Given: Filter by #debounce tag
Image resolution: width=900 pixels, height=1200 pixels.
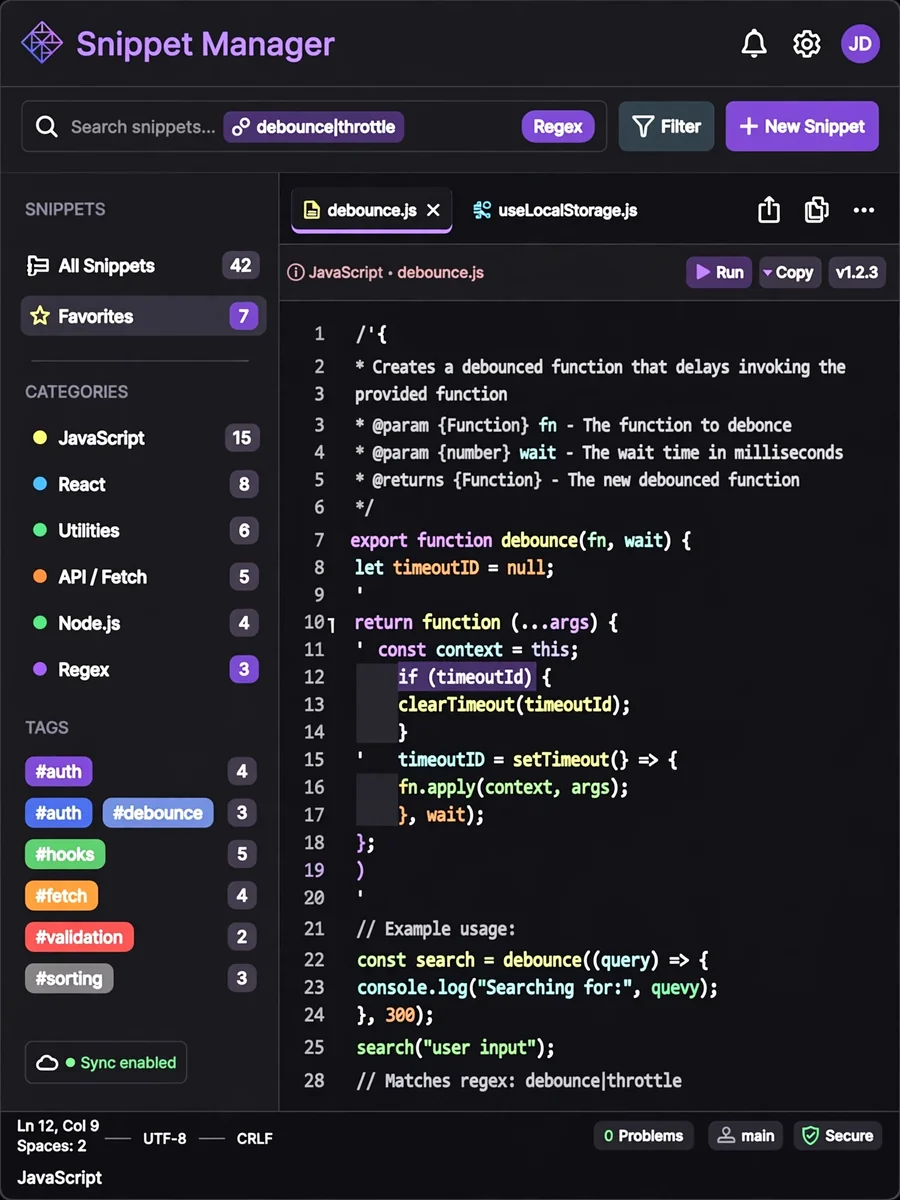Looking at the screenshot, I should pyautogui.click(x=158, y=813).
